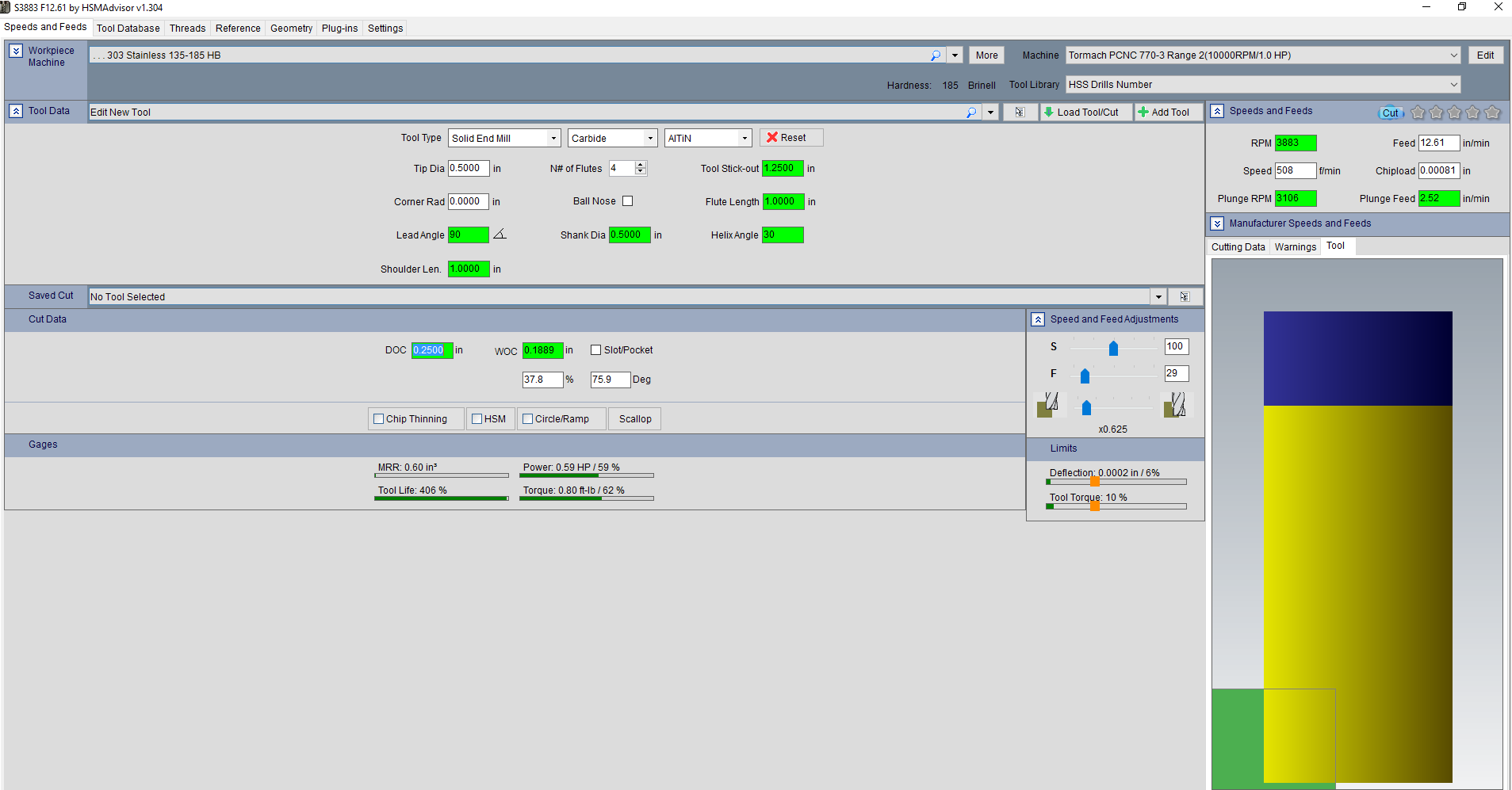Click the Tip Dia input field
Screen dimensions: 1512x790
coord(468,169)
